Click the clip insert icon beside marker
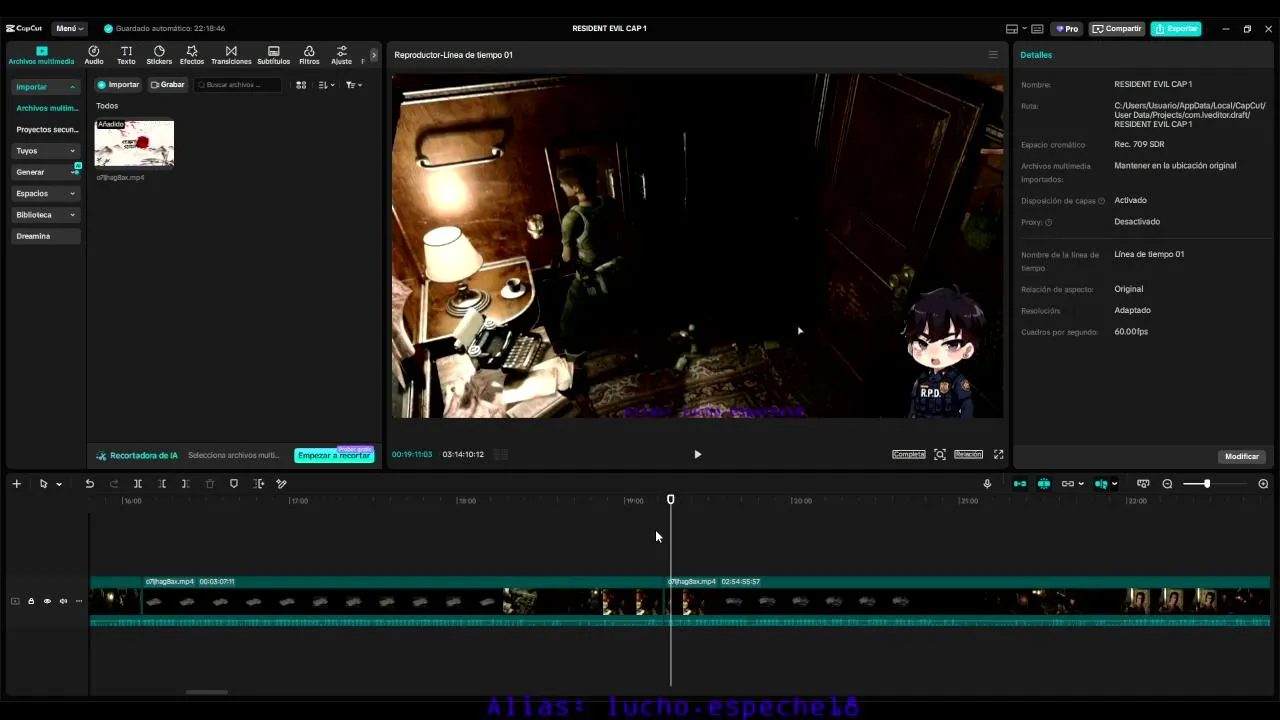The image size is (1280, 720). click(x=258, y=484)
